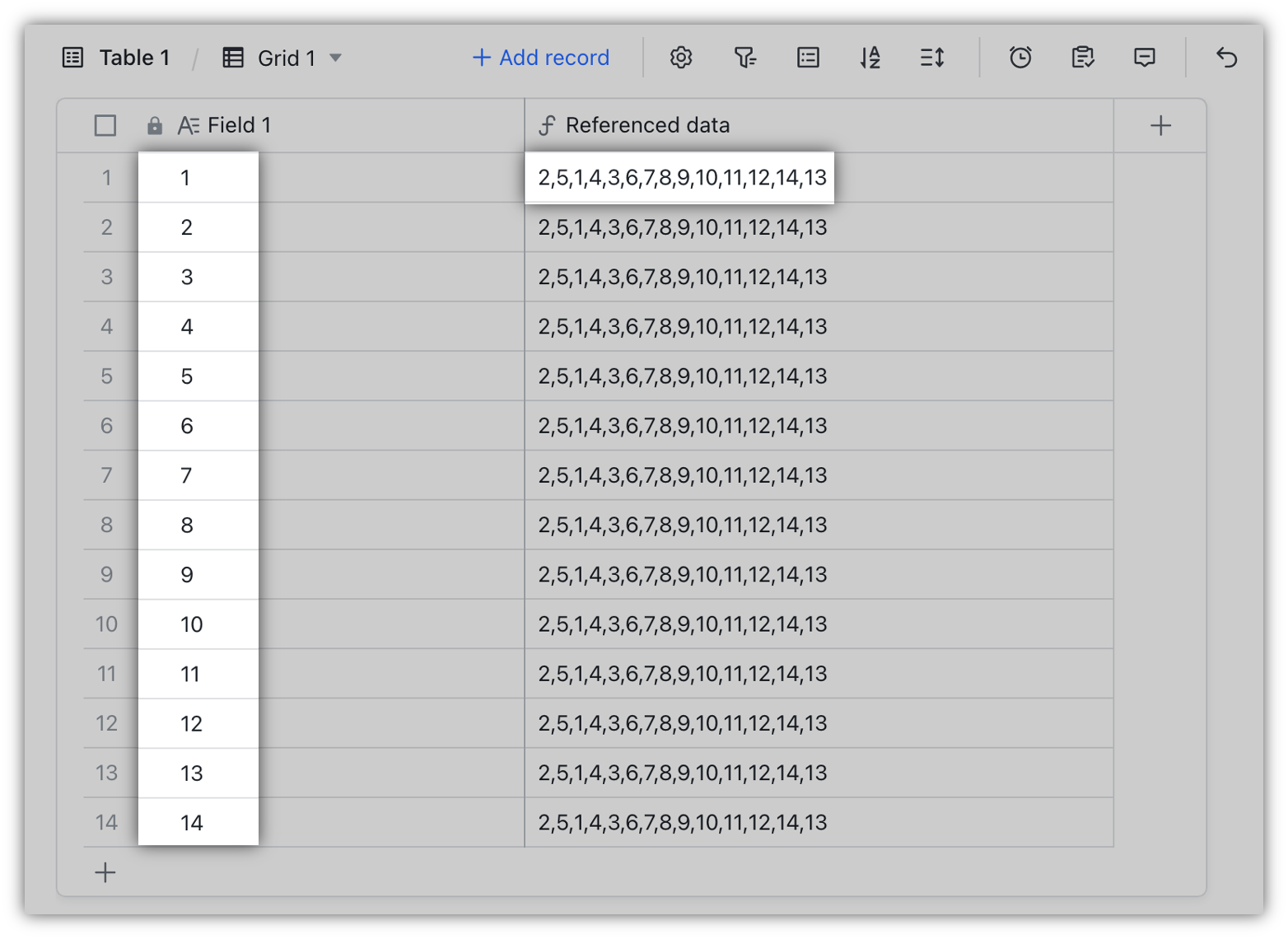This screenshot has width=1288, height=939.
Task: Open the comments icon
Action: click(1145, 58)
